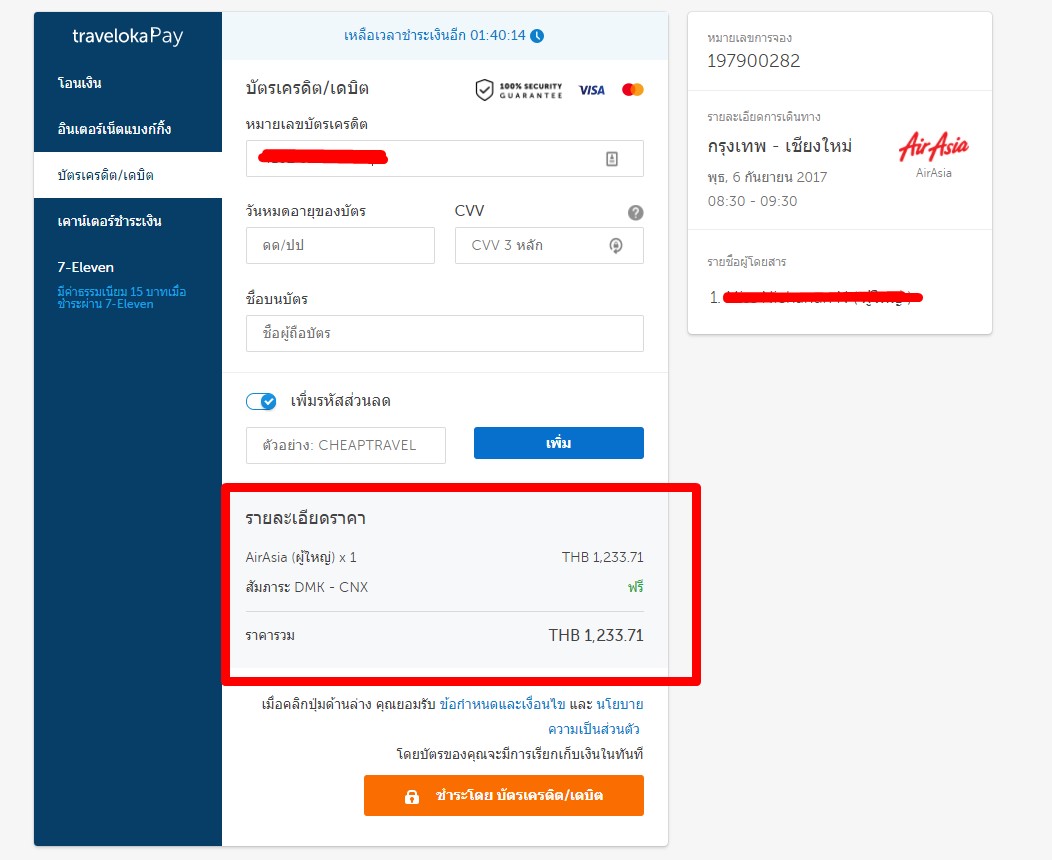This screenshot has width=1052, height=860.
Task: Click the ชื่อผู้ถือบัตร cardholder name field
Action: pos(445,333)
